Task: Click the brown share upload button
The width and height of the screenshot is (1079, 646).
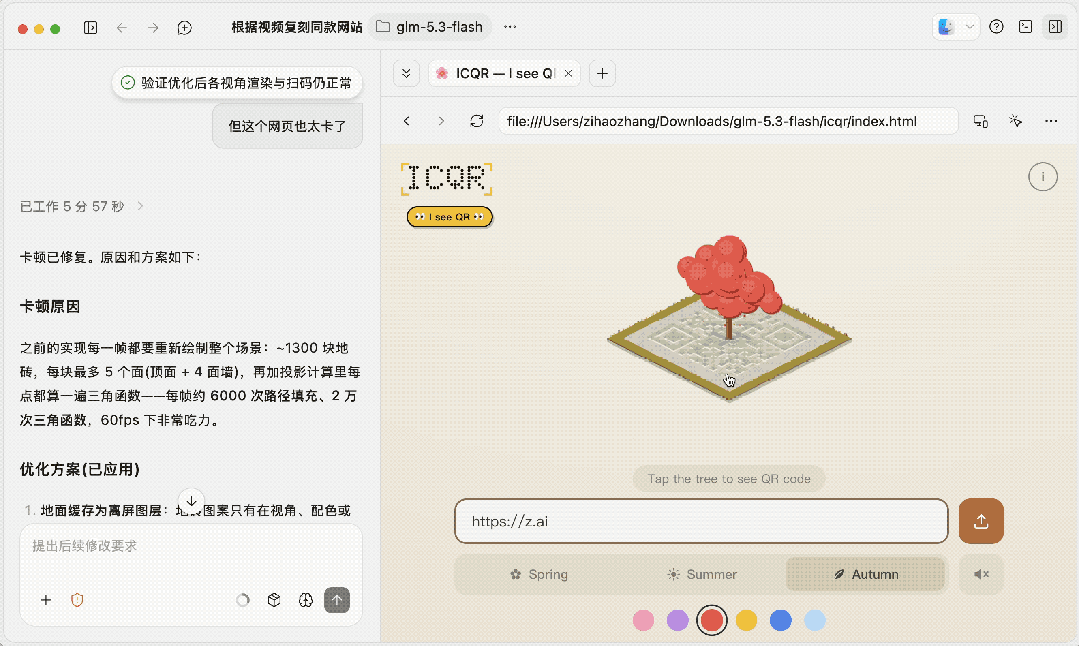Action: pyautogui.click(x=981, y=521)
